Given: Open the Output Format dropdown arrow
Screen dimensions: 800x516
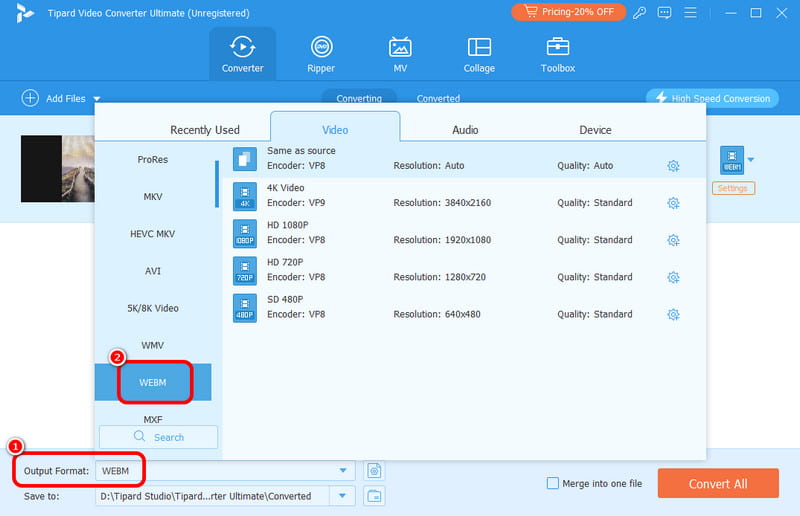Looking at the screenshot, I should [x=343, y=471].
